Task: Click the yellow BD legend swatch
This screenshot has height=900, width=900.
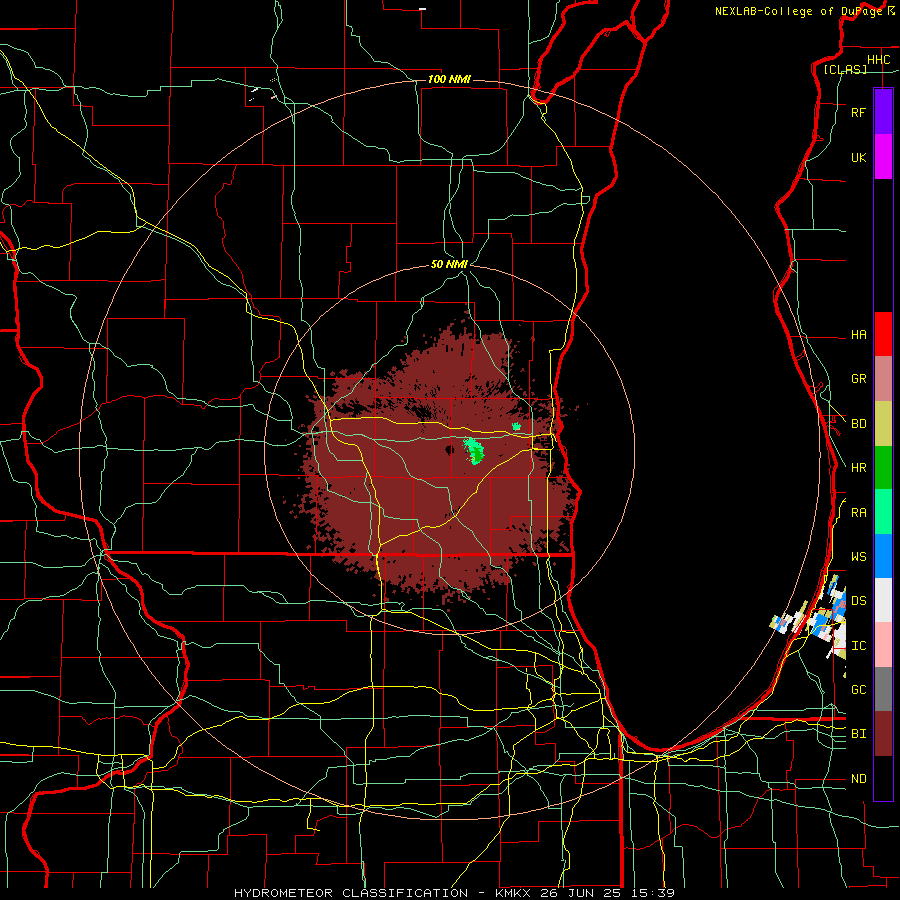Action: coord(883,423)
